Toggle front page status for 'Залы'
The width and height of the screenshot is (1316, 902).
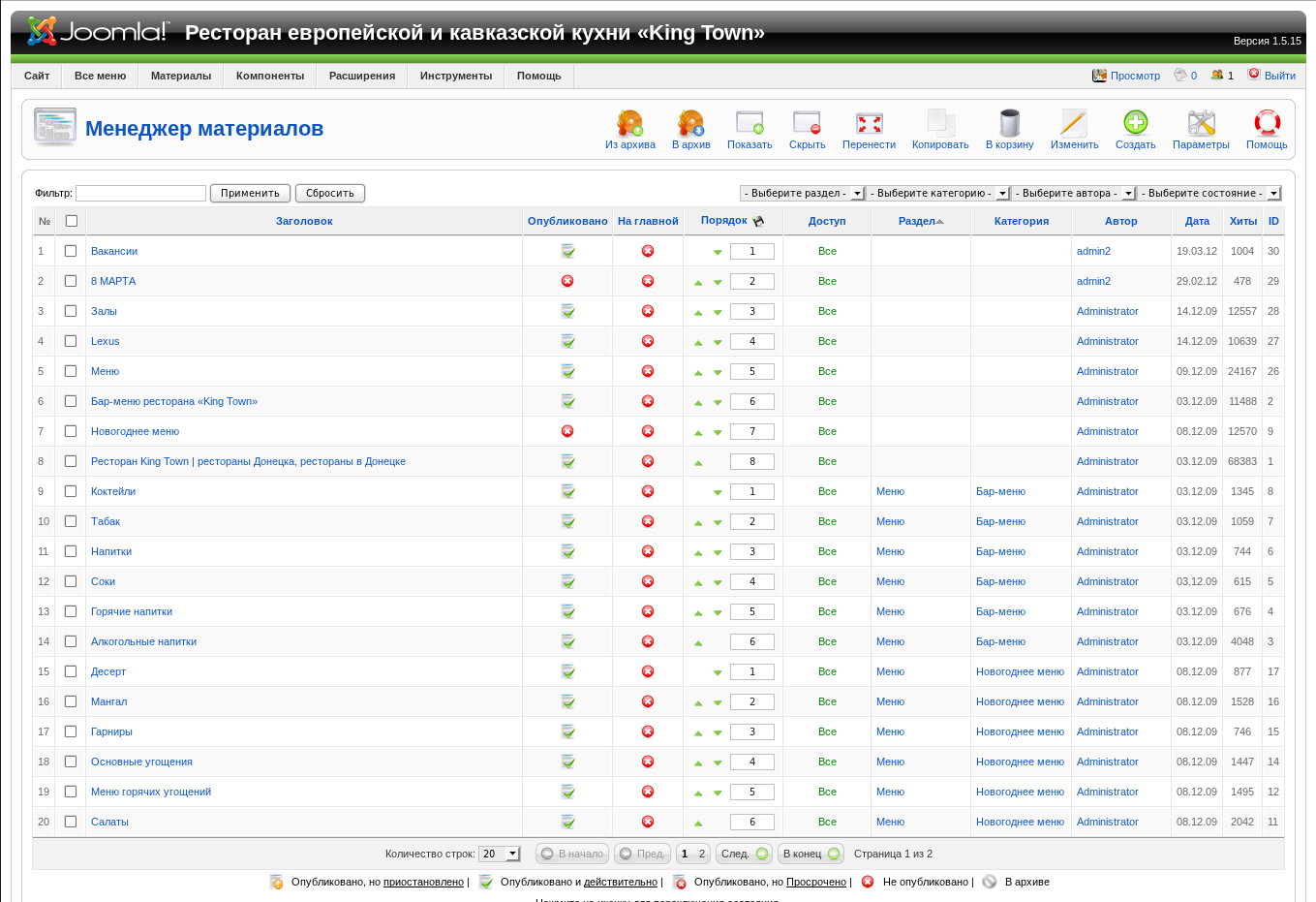point(648,311)
